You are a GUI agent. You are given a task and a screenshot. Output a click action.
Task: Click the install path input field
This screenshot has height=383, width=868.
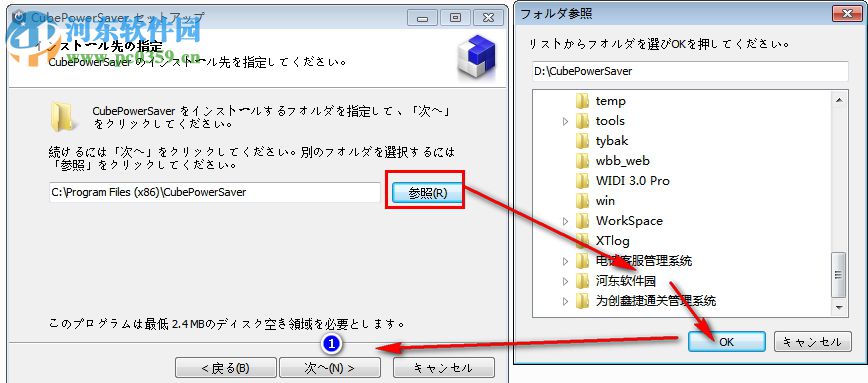pyautogui.click(x=214, y=193)
